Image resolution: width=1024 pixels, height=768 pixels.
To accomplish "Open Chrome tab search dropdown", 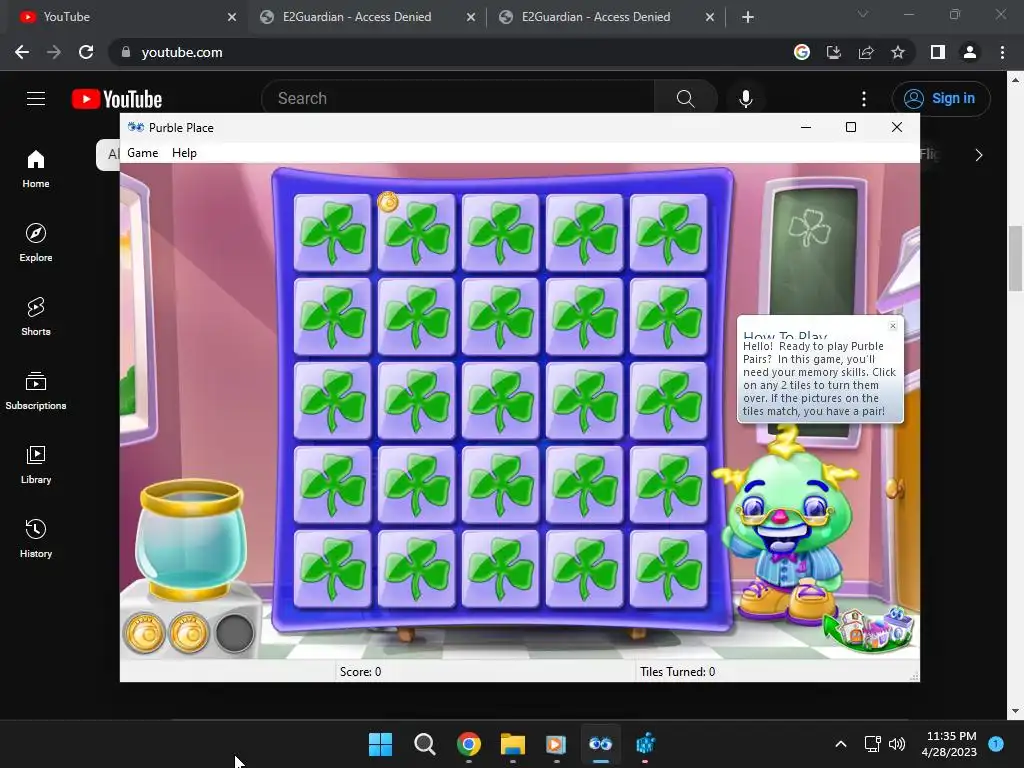I will click(x=863, y=14).
